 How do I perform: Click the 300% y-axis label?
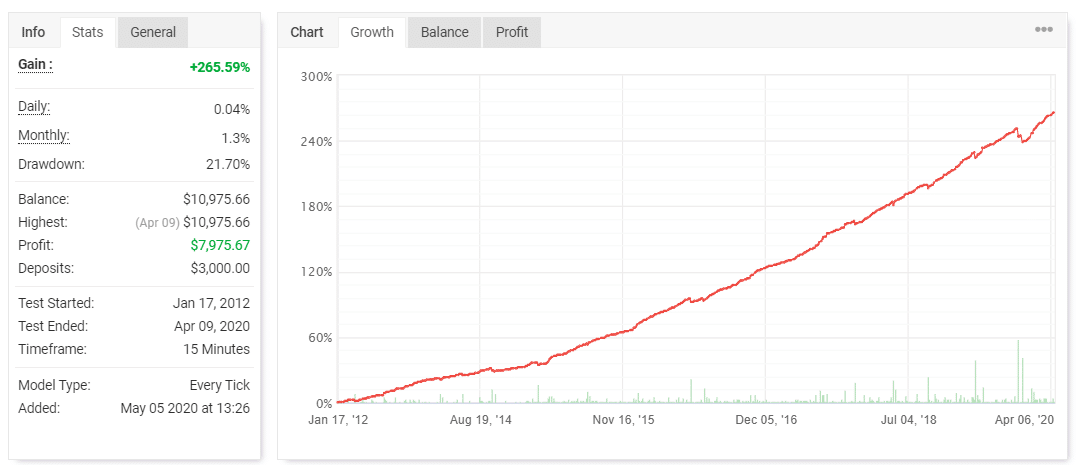[316, 77]
